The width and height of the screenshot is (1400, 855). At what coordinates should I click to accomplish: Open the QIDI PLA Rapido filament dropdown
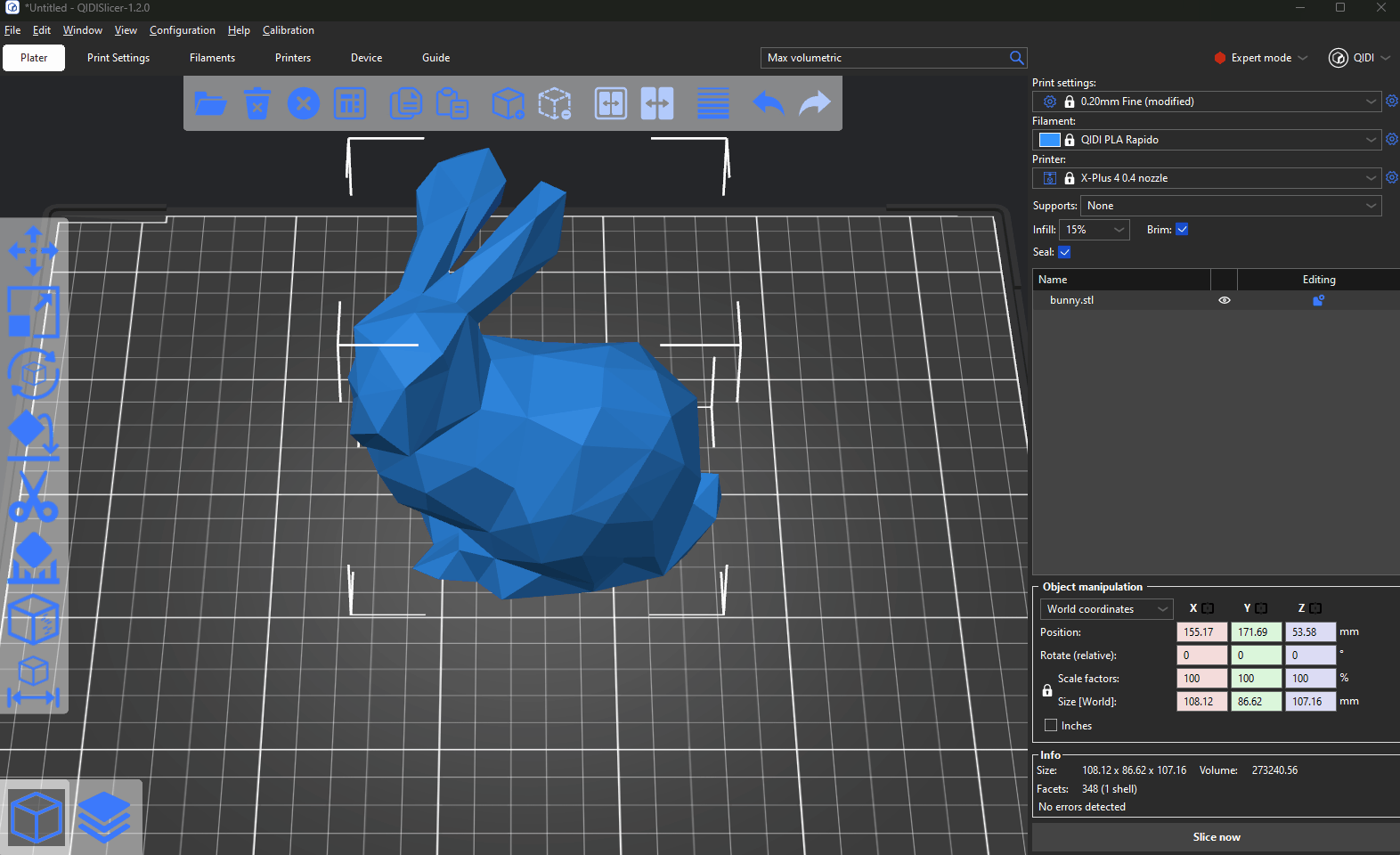[1207, 140]
